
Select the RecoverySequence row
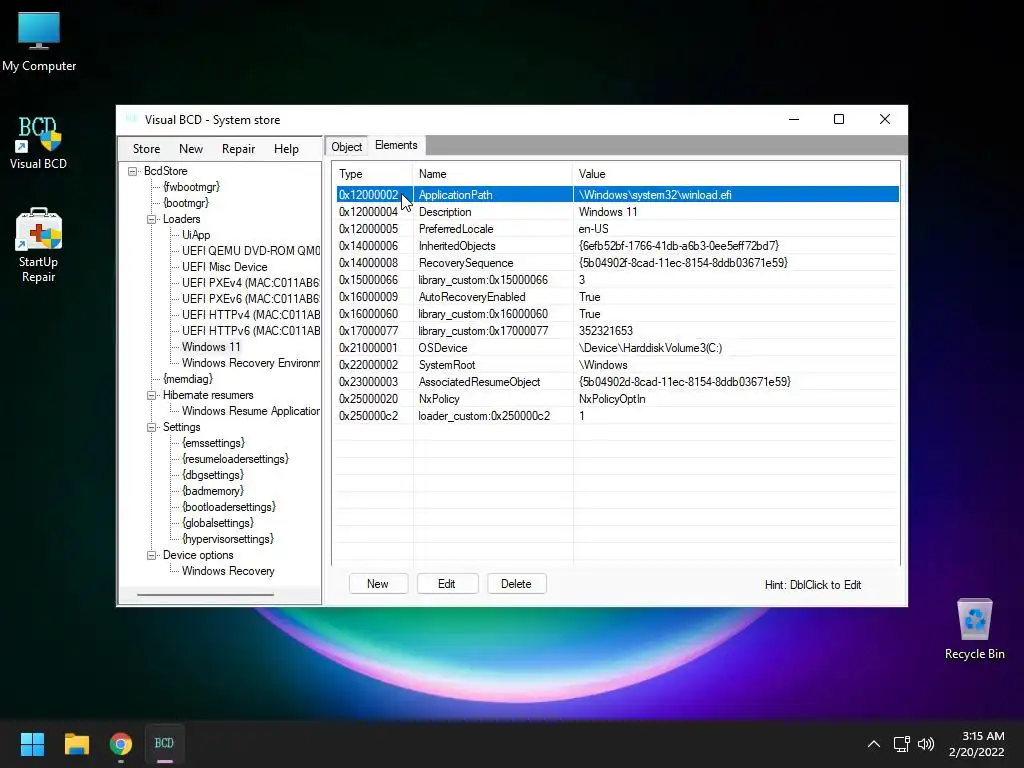[618, 263]
